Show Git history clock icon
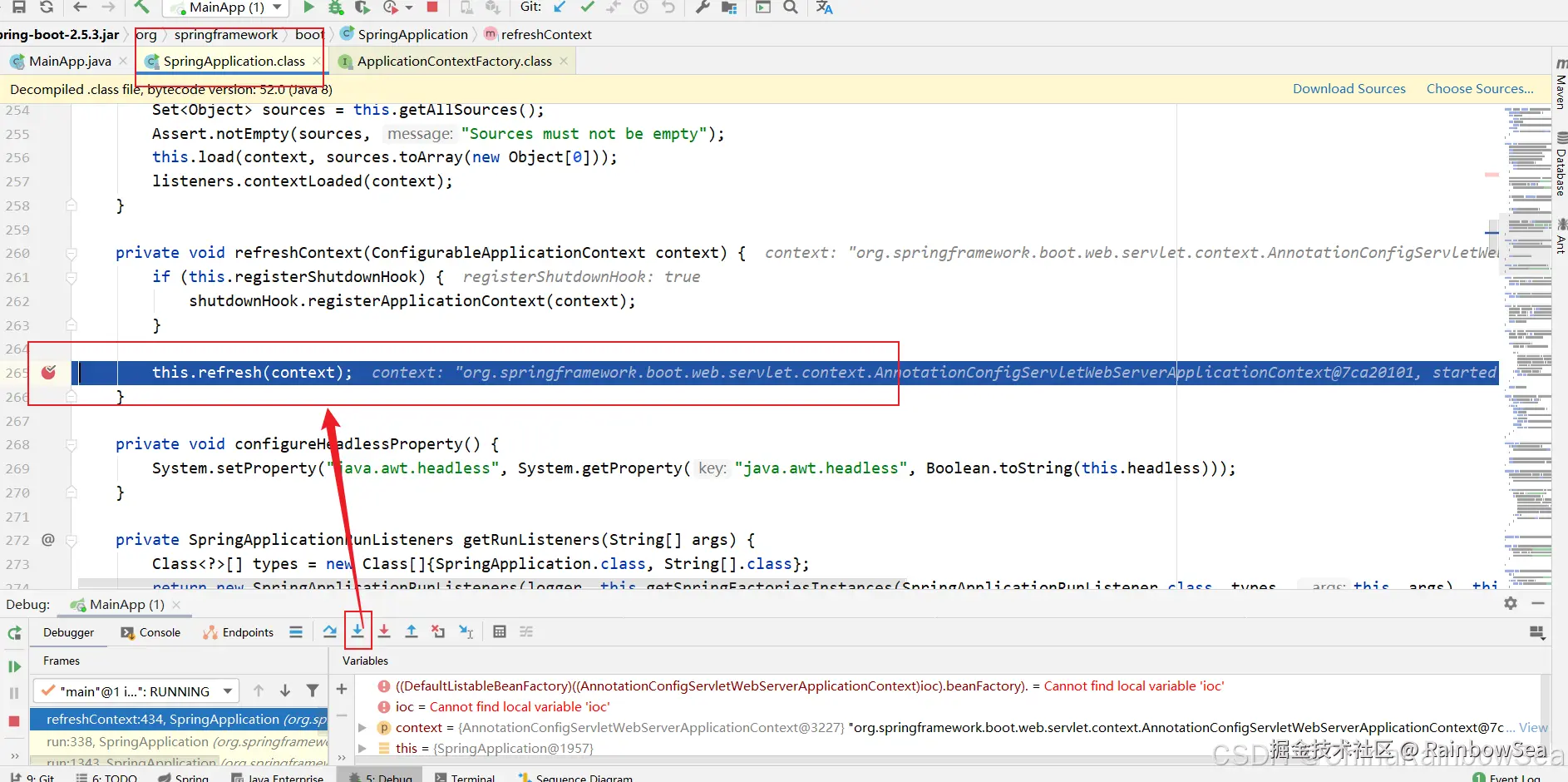This screenshot has width=1568, height=782. (x=641, y=7)
